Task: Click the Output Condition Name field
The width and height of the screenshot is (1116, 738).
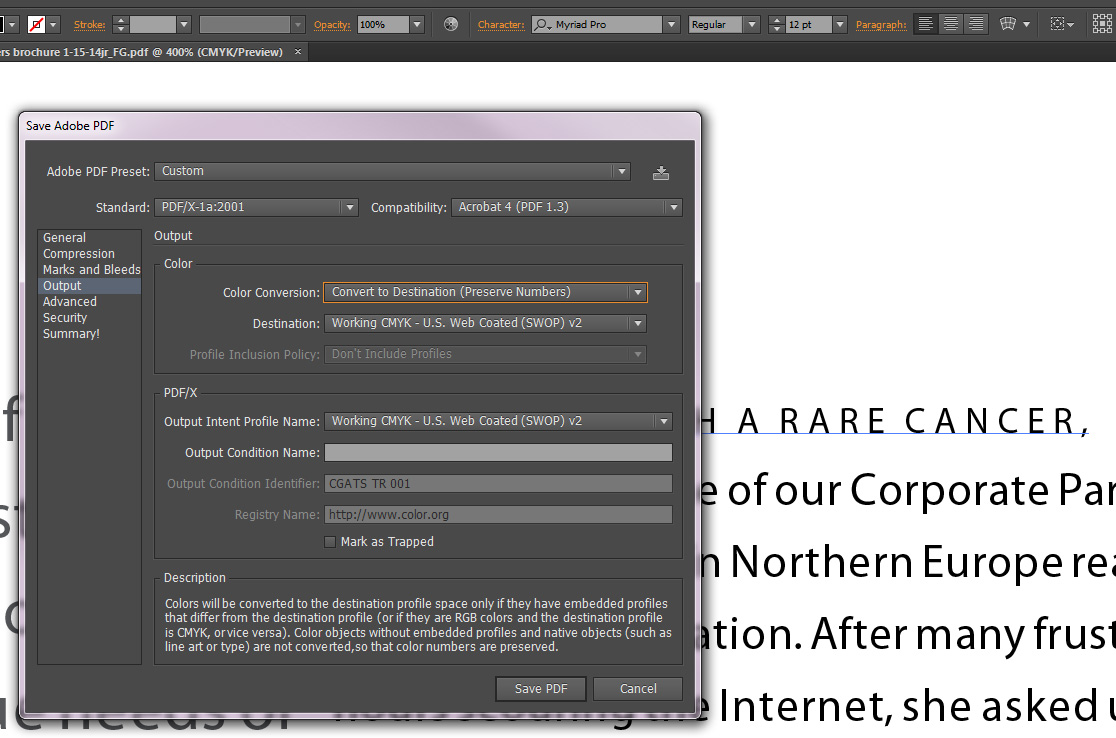Action: tap(498, 453)
